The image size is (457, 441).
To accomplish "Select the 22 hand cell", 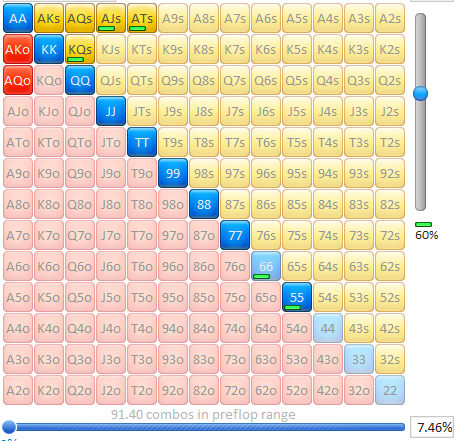I will [x=390, y=390].
